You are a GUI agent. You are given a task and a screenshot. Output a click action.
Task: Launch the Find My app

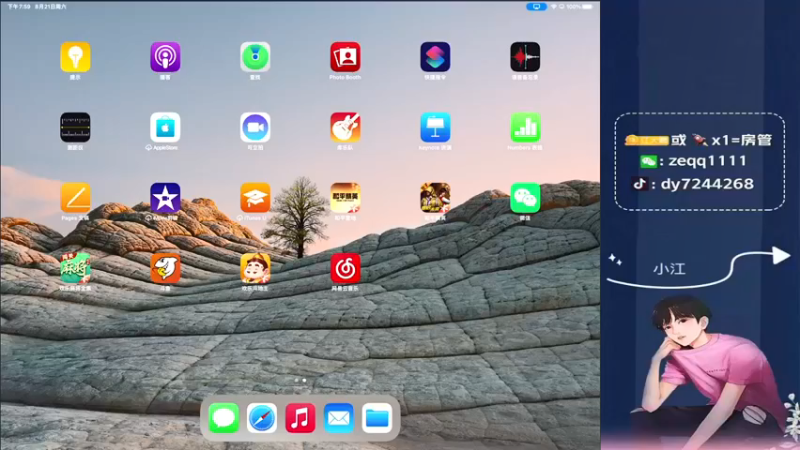click(x=255, y=57)
